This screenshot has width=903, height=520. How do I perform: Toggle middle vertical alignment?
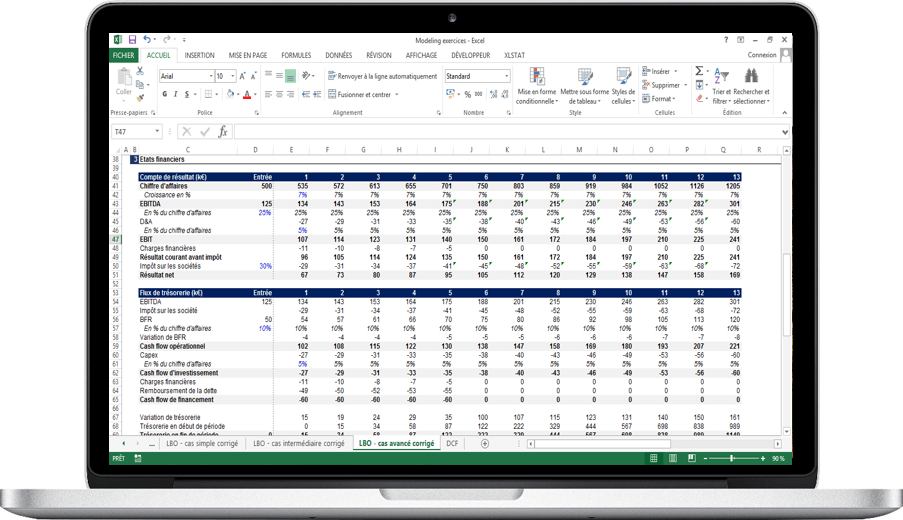[279, 76]
